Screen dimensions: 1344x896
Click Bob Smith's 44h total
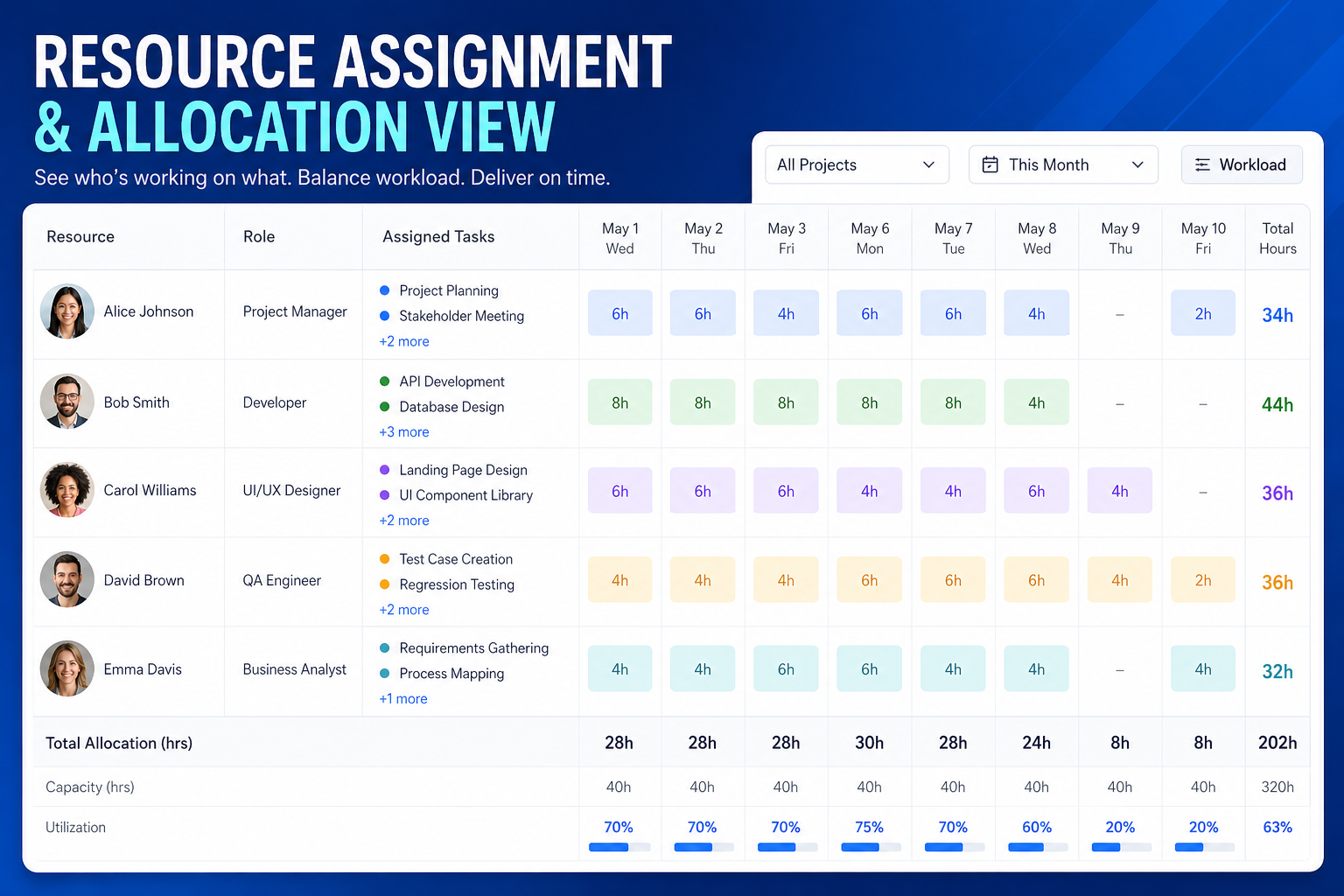pyautogui.click(x=1277, y=404)
